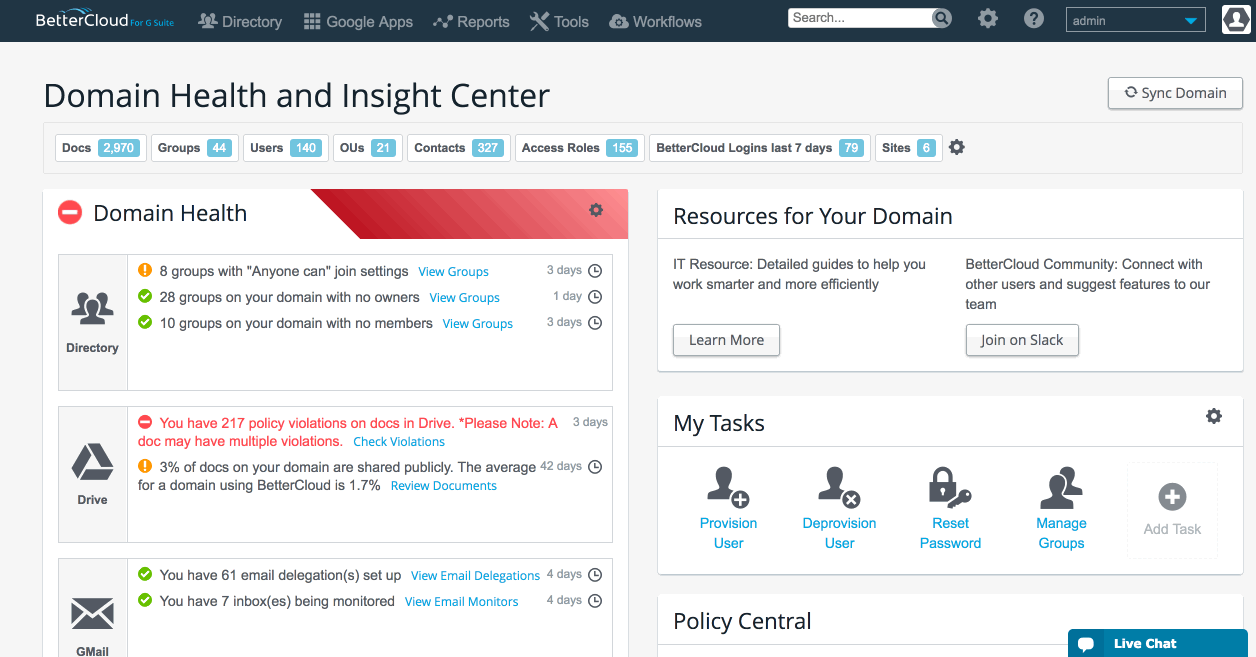
Task: Start the Provision User task
Action: pyautogui.click(x=728, y=508)
